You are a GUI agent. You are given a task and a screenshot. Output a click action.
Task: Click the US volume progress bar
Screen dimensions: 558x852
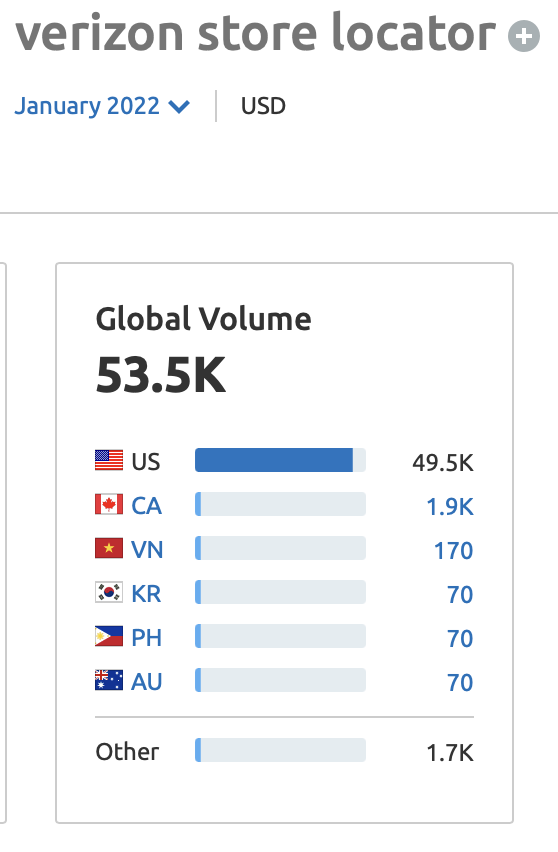click(x=280, y=460)
